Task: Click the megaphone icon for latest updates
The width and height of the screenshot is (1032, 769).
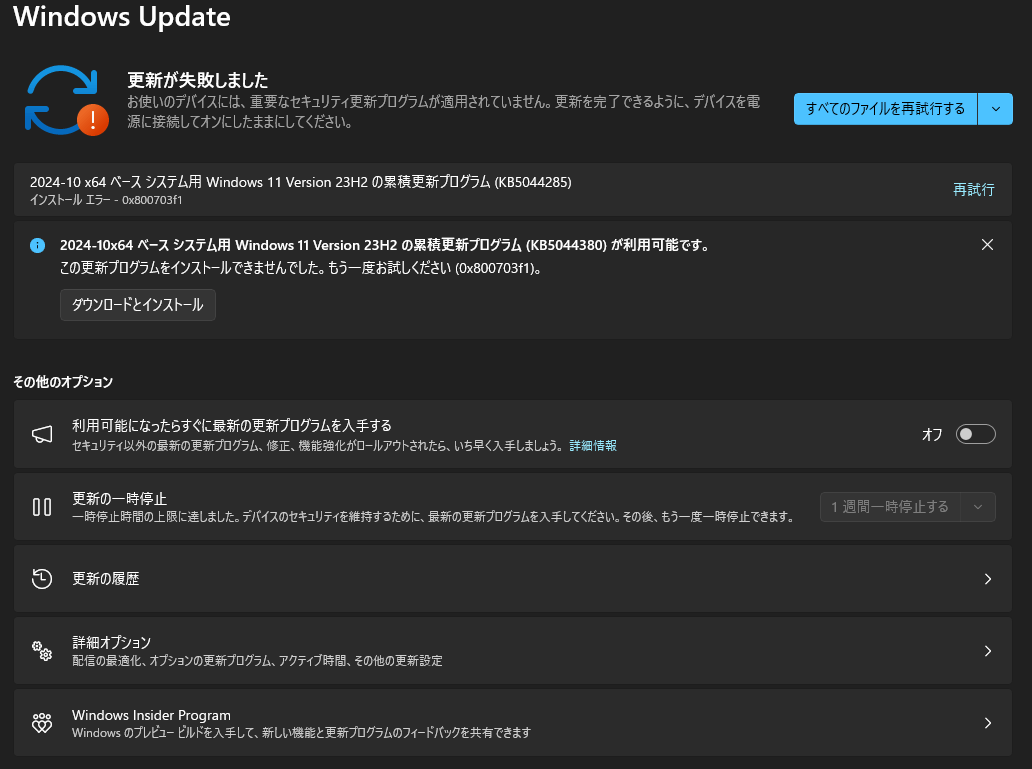Action: (x=42, y=434)
